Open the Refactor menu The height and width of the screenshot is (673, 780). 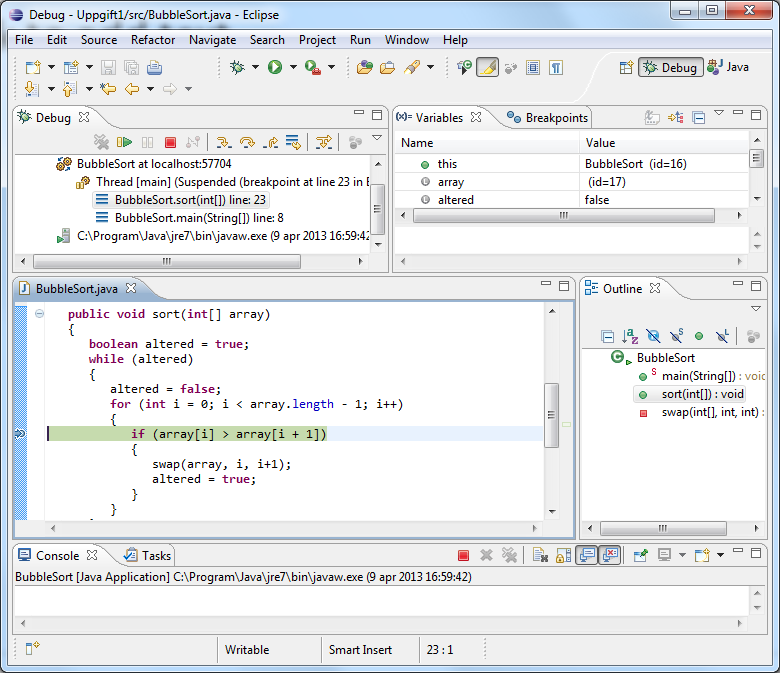pos(153,40)
